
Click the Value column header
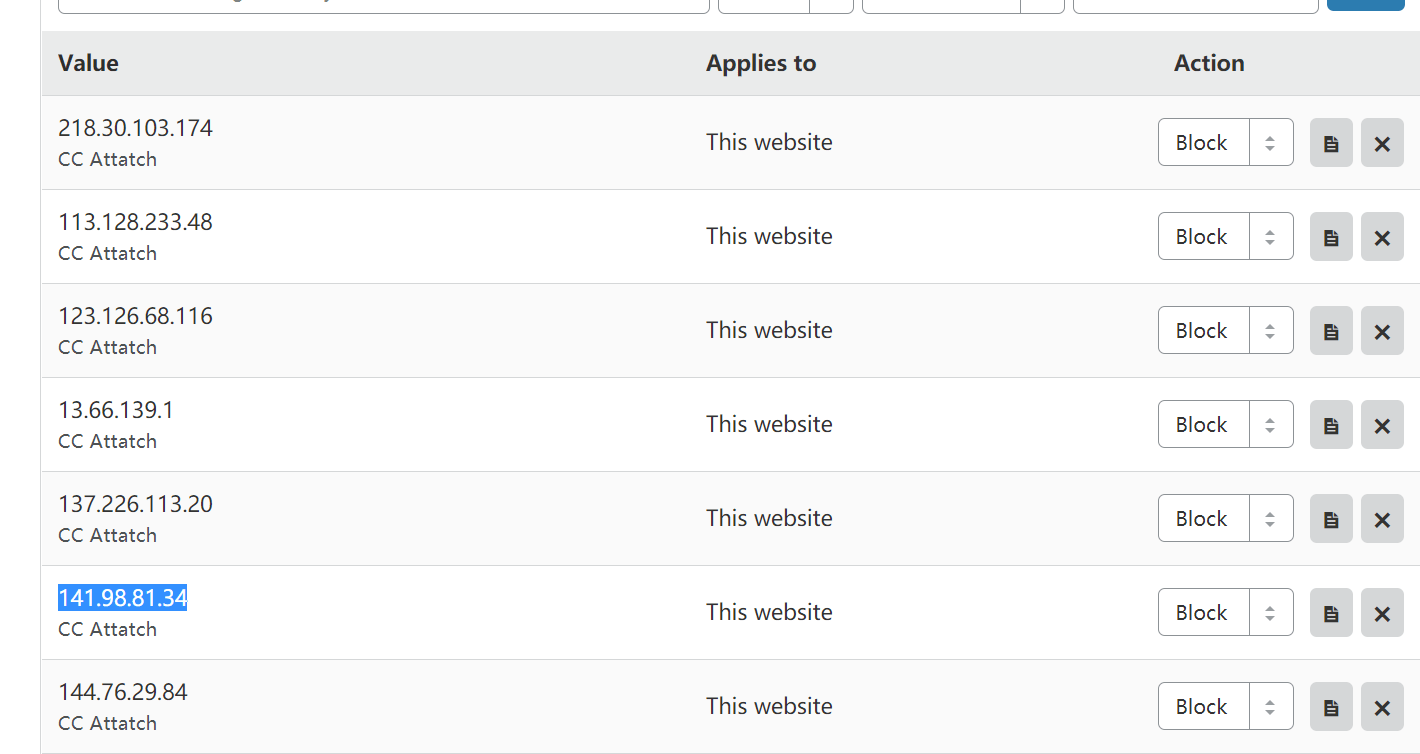tap(88, 63)
